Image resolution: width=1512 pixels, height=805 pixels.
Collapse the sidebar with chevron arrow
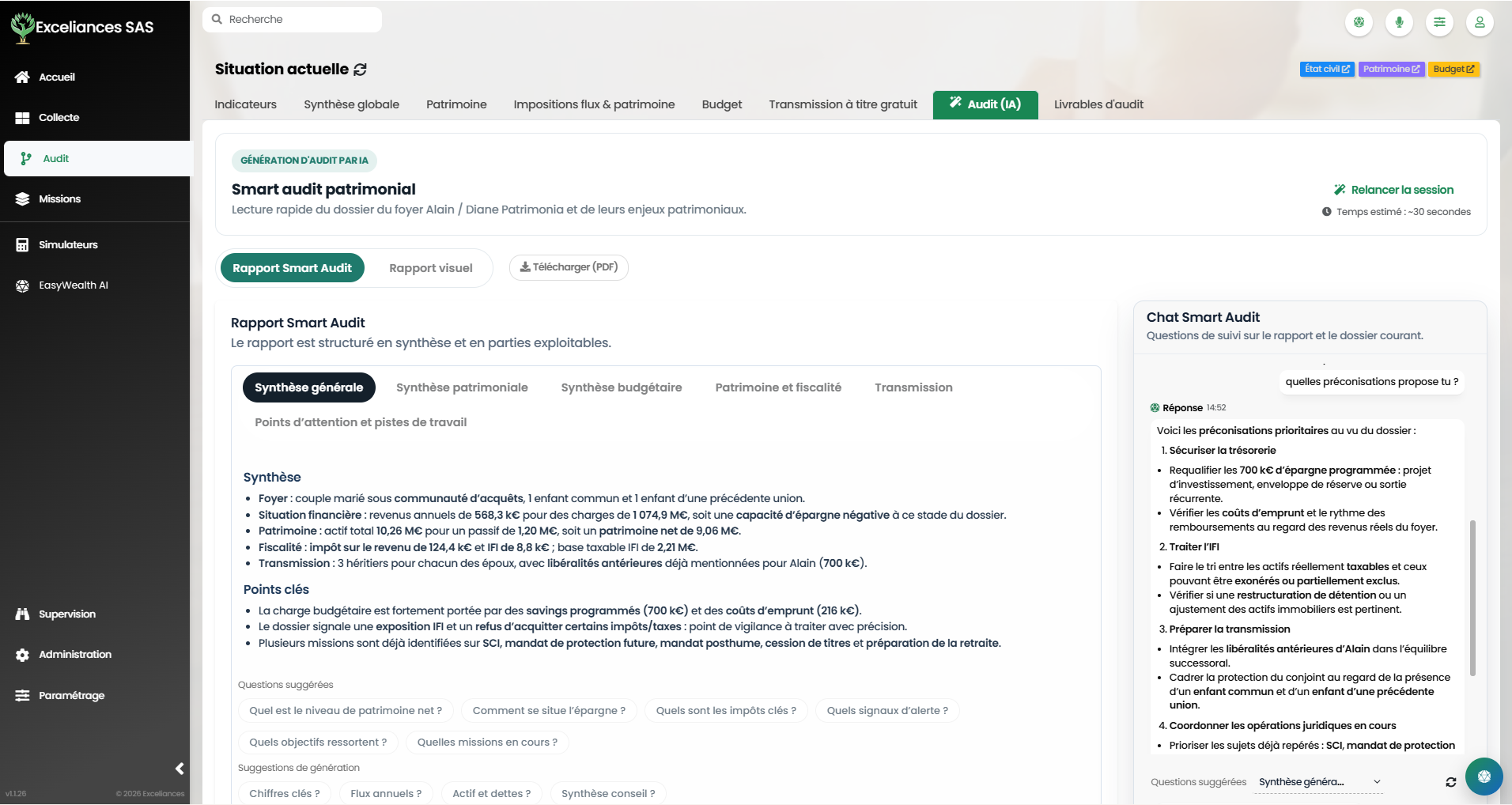click(180, 768)
